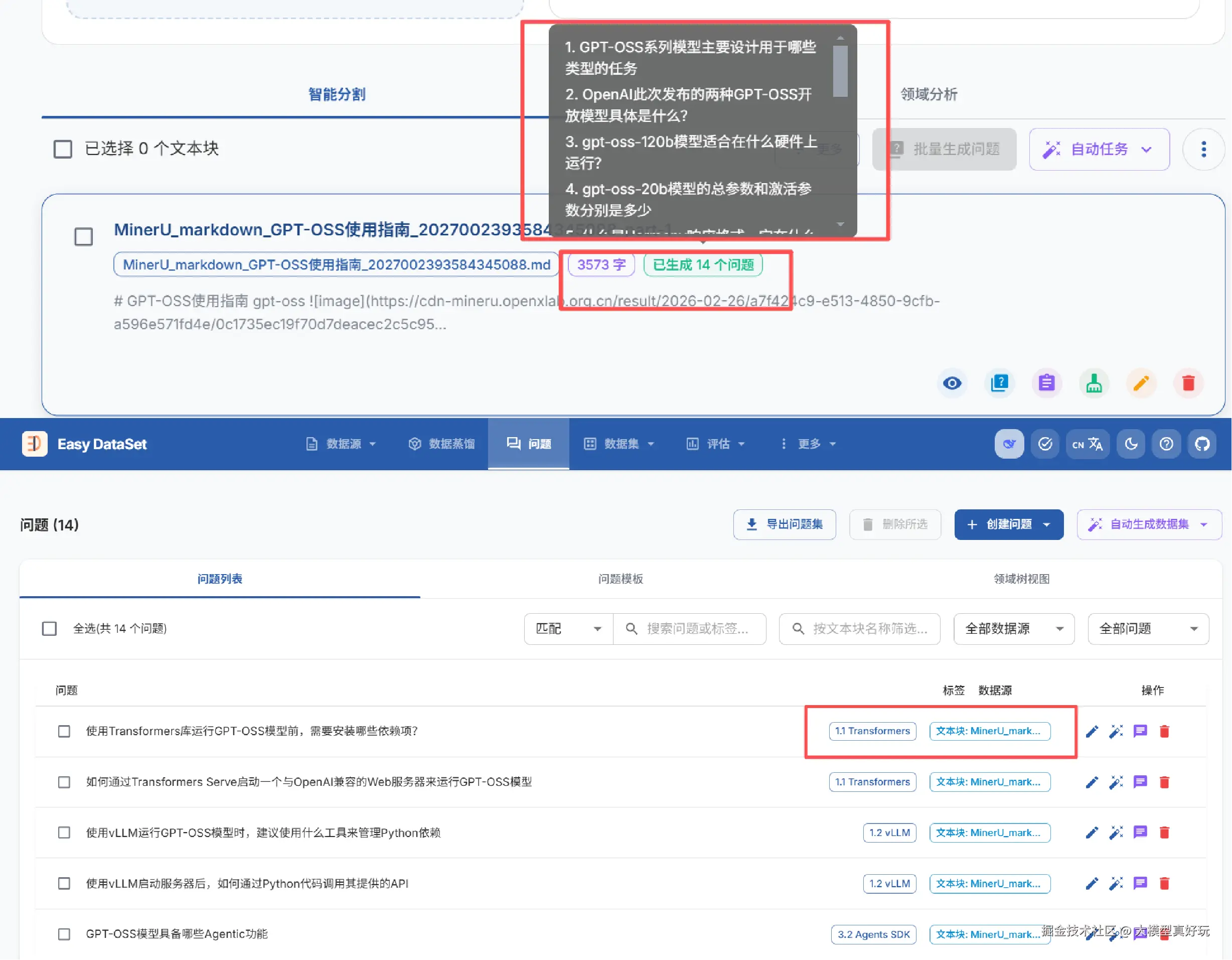1232x960 pixels.
Task: Toggle dark mode moon icon
Action: pos(1131,444)
